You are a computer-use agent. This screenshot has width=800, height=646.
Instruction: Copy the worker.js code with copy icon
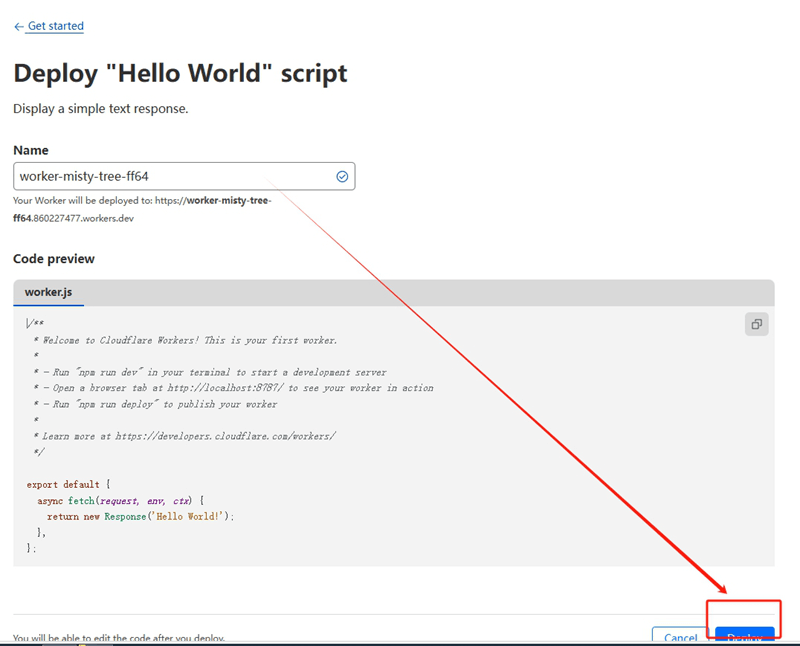(x=757, y=324)
